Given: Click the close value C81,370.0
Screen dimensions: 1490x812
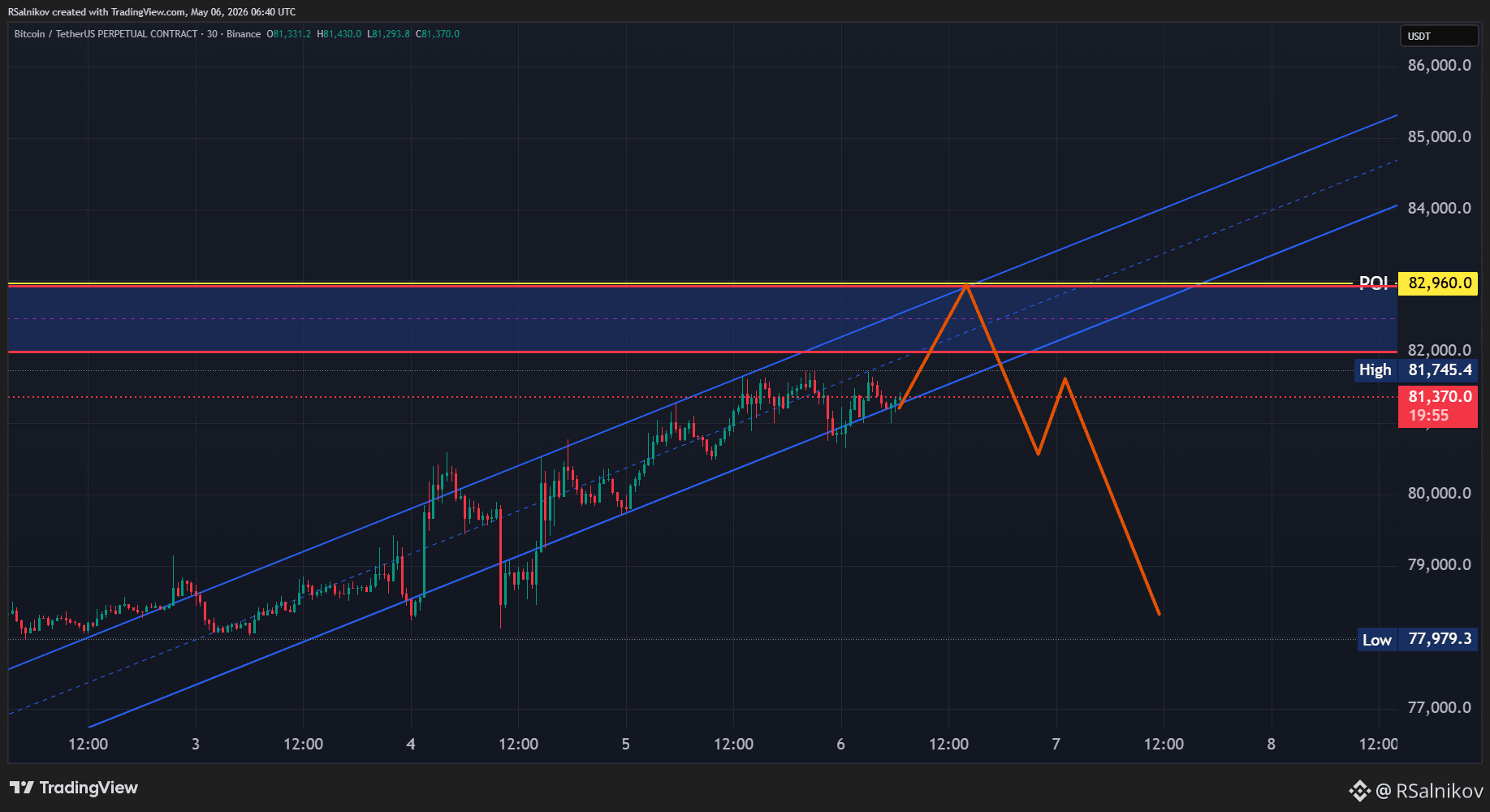Looking at the screenshot, I should coord(438,34).
